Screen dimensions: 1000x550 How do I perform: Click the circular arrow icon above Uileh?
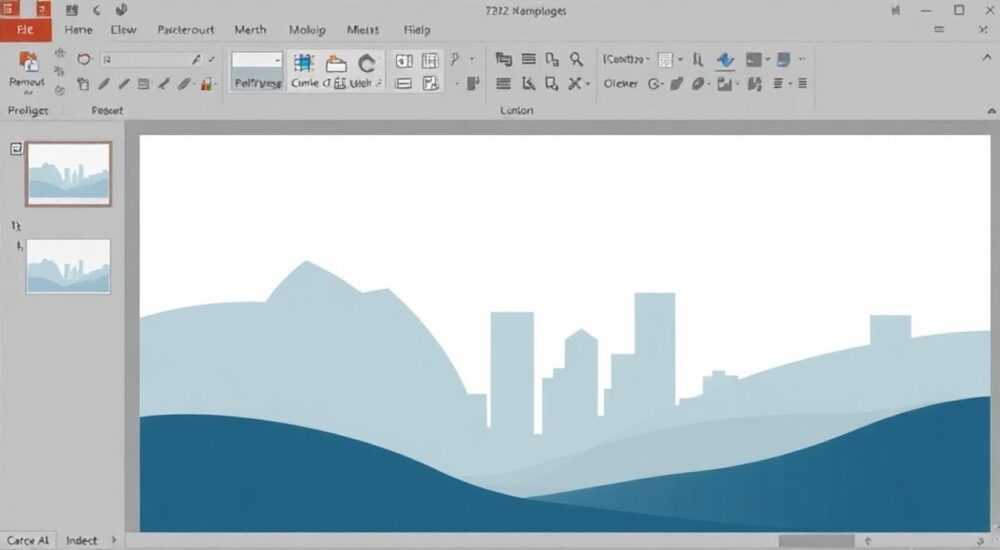pos(367,63)
